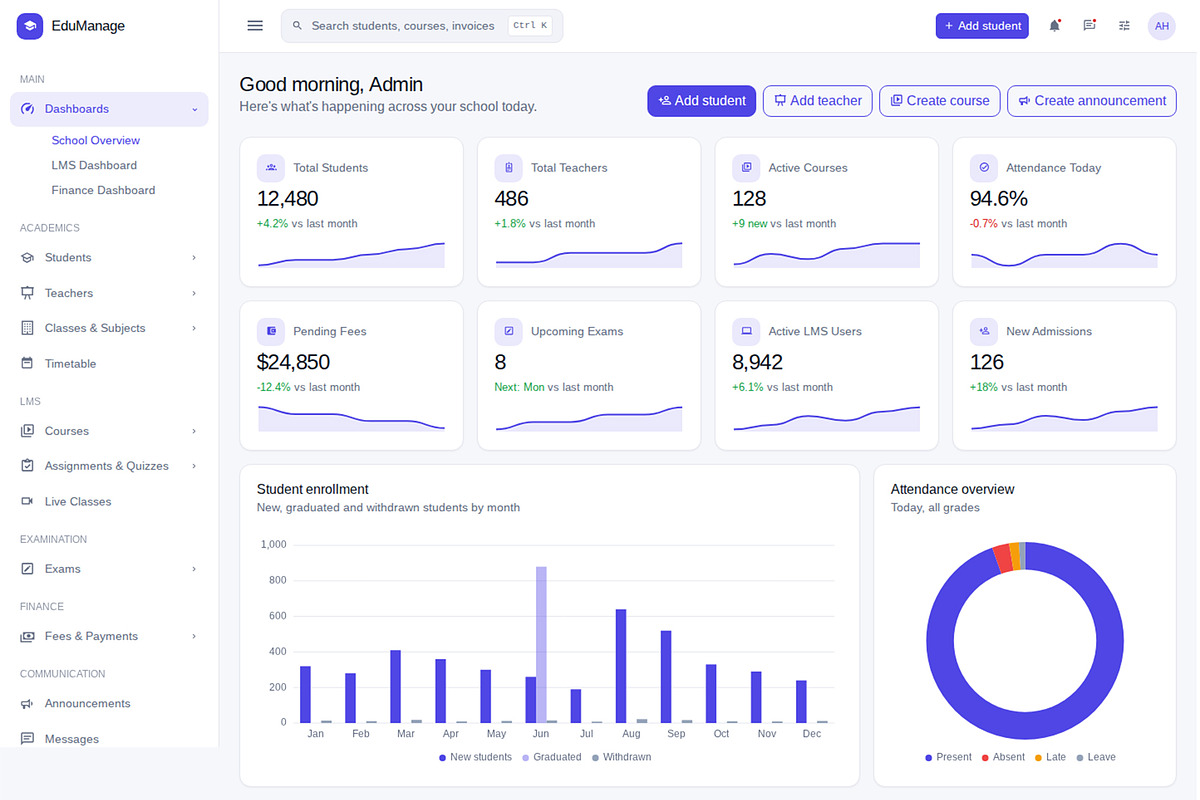Click the Create course button

point(940,101)
